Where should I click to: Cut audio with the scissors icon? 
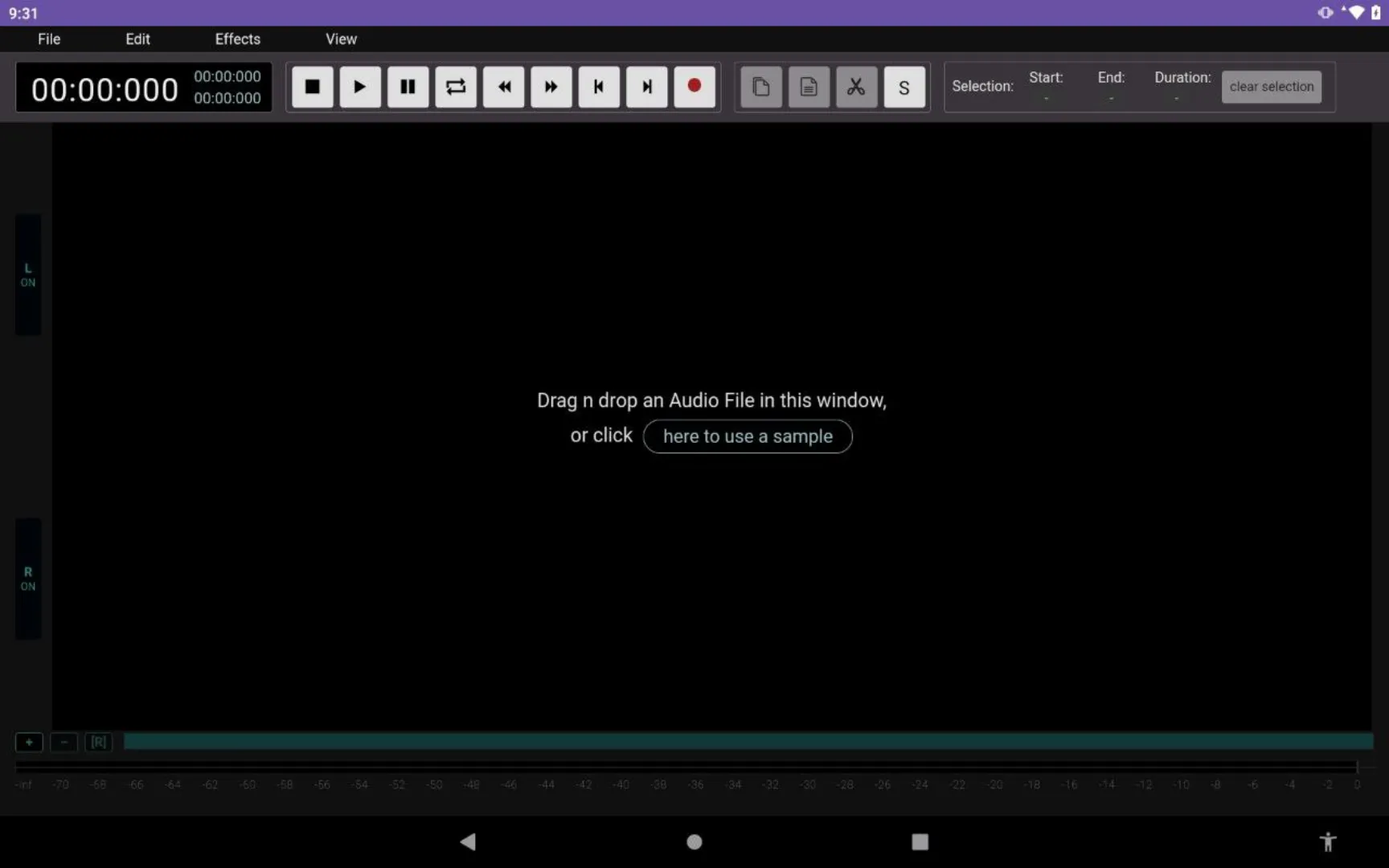[x=856, y=87]
